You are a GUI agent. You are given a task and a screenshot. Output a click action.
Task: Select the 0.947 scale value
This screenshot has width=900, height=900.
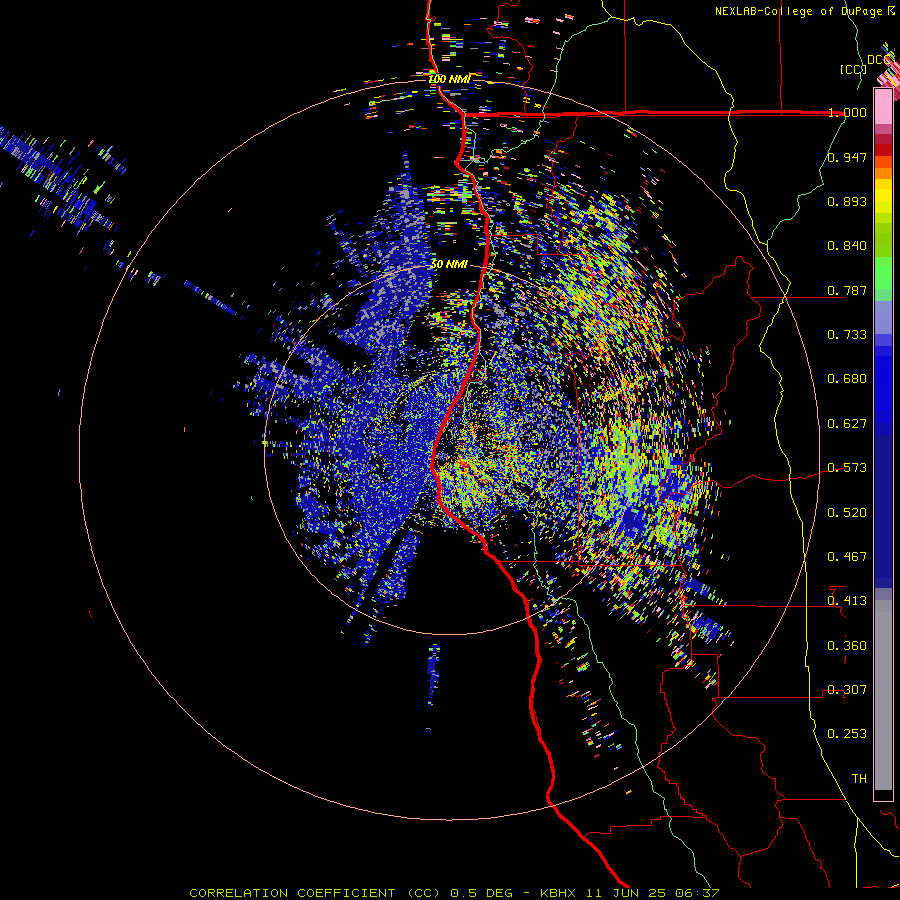[847, 157]
